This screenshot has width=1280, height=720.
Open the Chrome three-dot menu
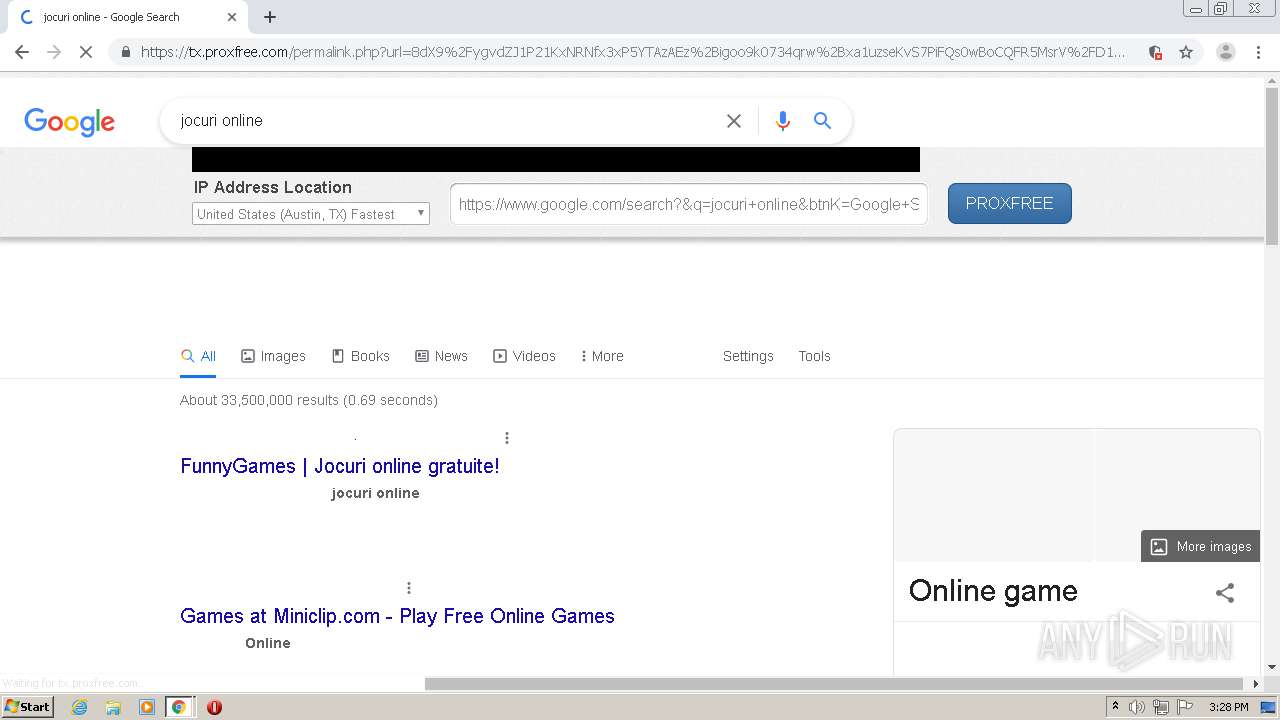(x=1259, y=52)
